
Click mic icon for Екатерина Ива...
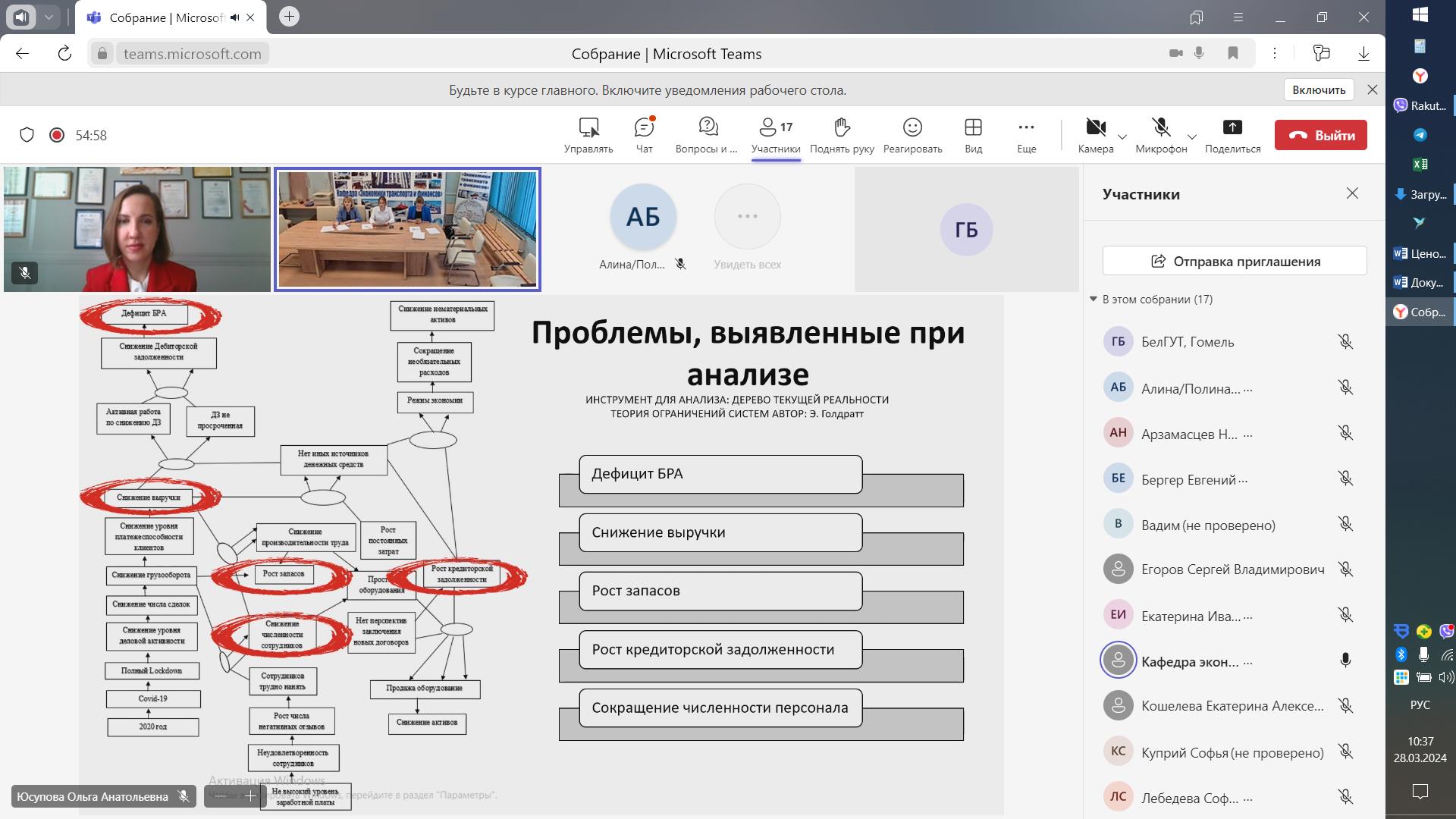point(1345,615)
